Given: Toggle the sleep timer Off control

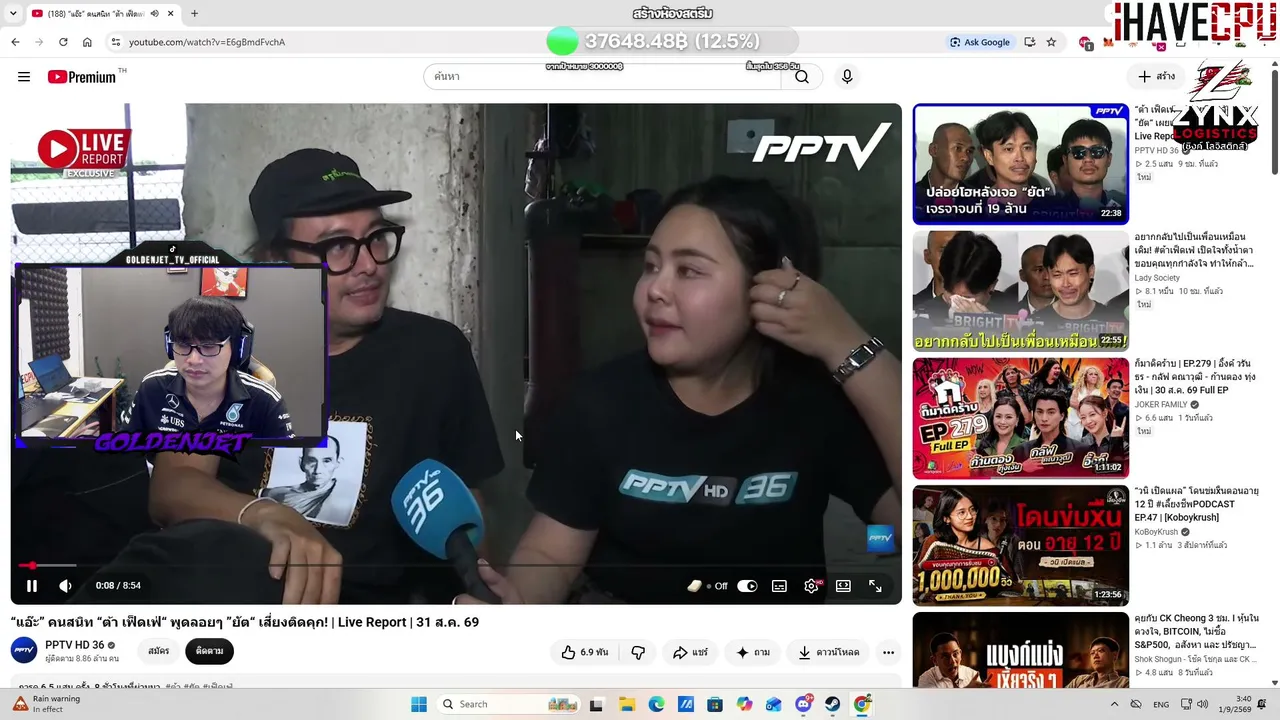Looking at the screenshot, I should 708,586.
